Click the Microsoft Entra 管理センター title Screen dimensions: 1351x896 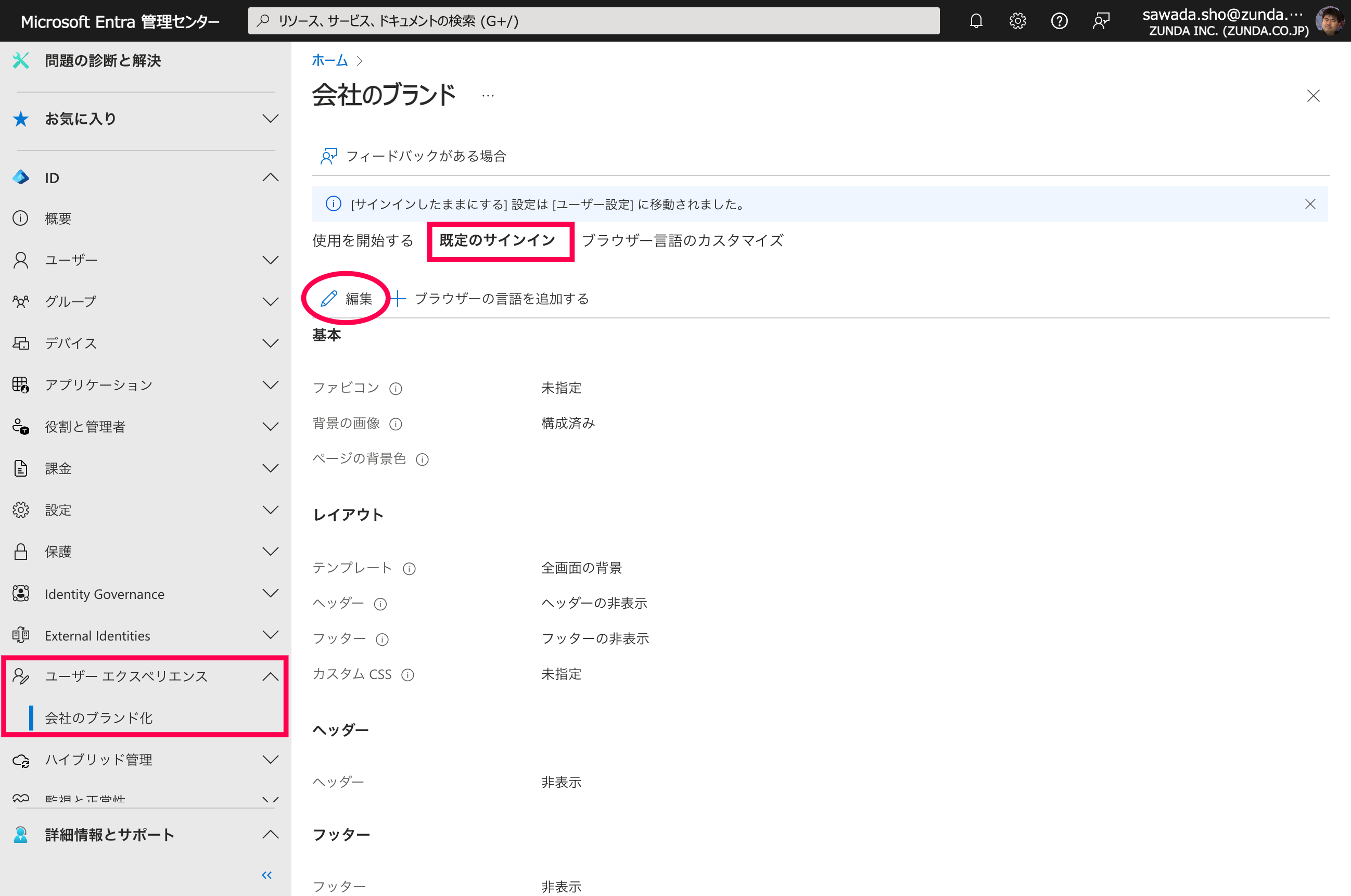coord(120,22)
